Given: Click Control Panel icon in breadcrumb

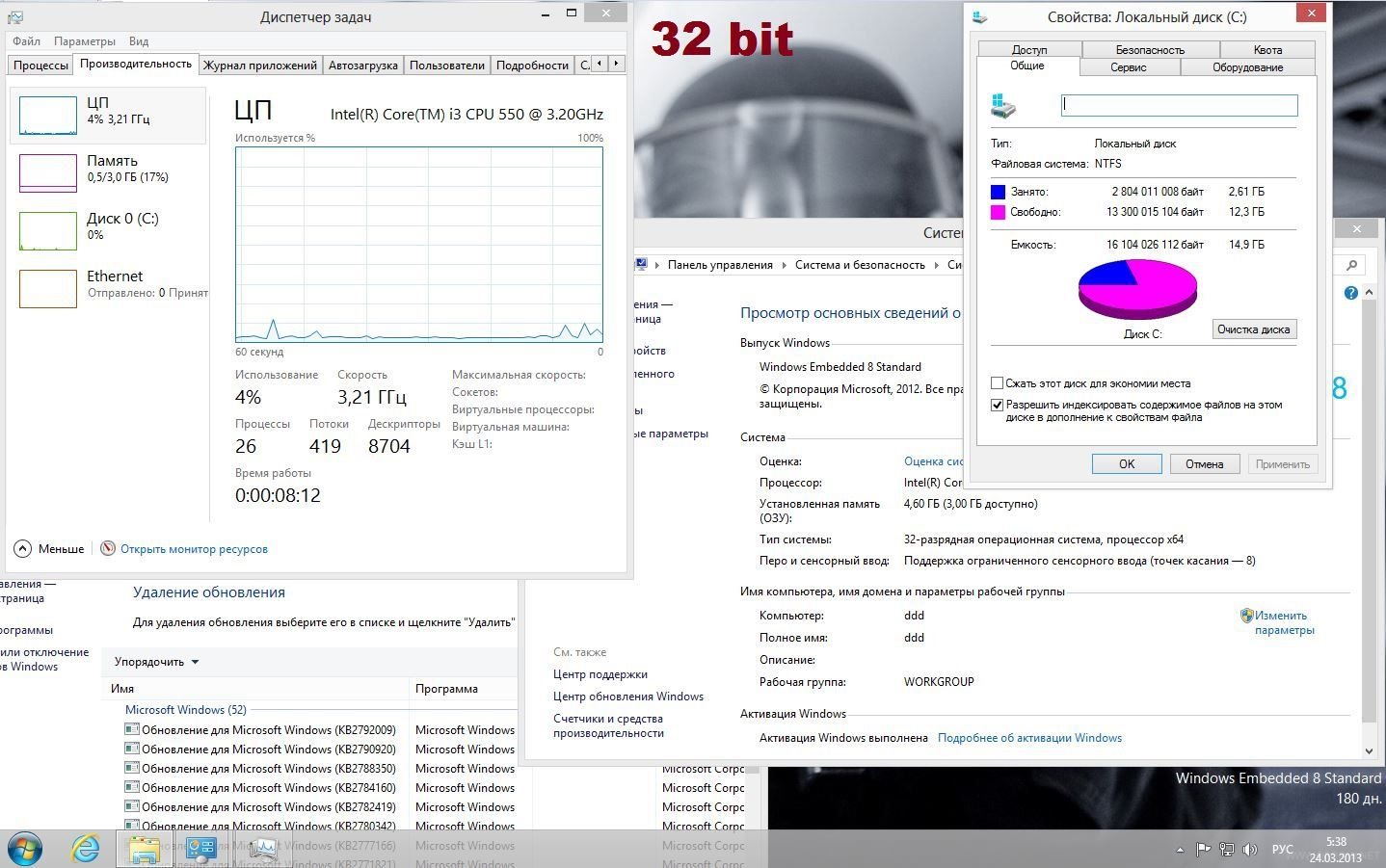Looking at the screenshot, I should 641,264.
